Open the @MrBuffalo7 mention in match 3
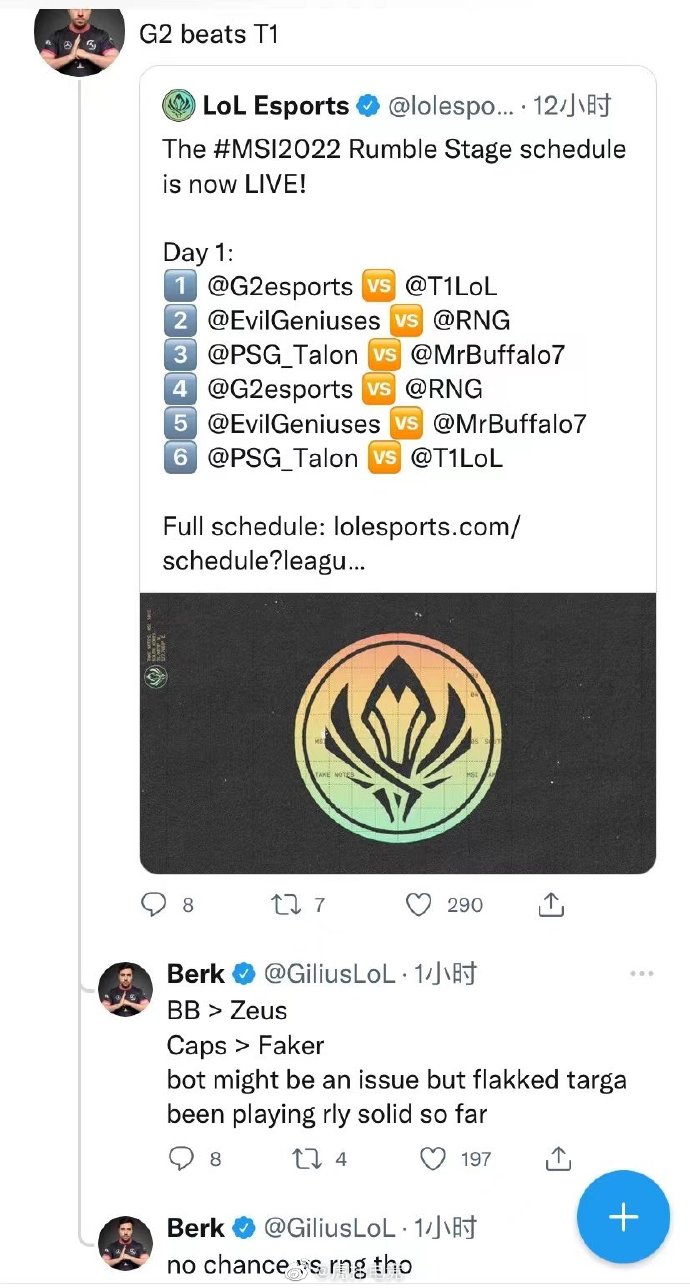This screenshot has height=1288, width=690. pyautogui.click(x=486, y=354)
